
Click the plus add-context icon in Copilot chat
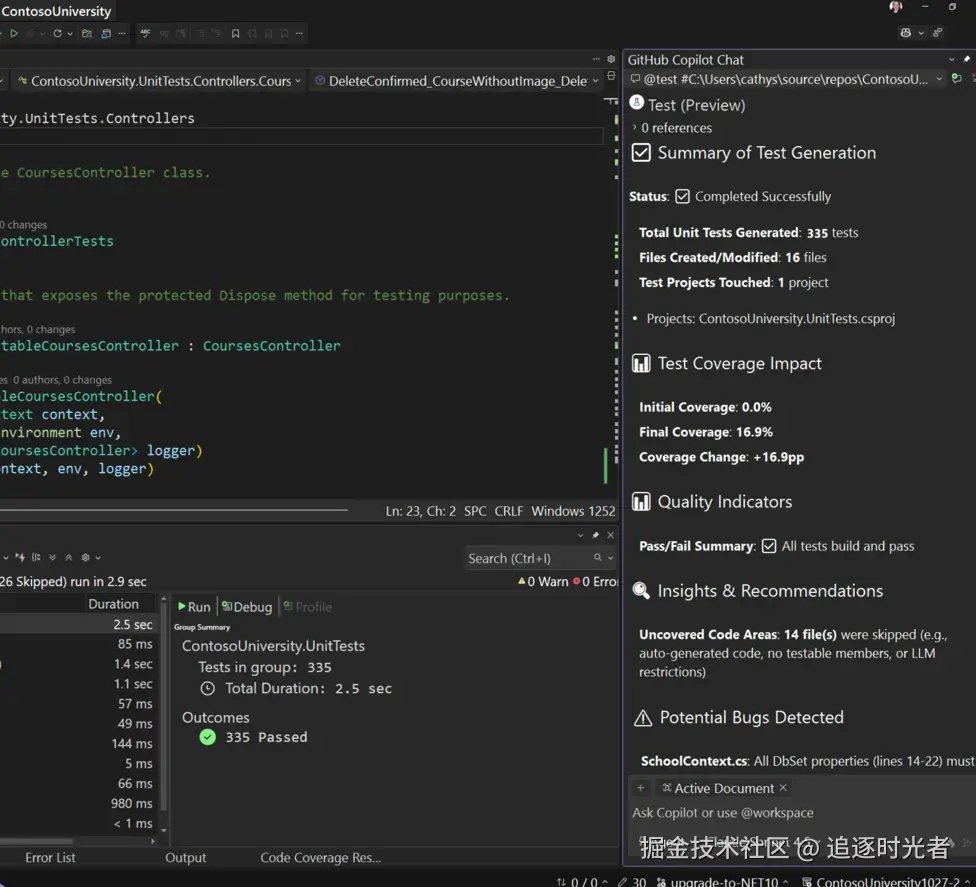pos(640,788)
